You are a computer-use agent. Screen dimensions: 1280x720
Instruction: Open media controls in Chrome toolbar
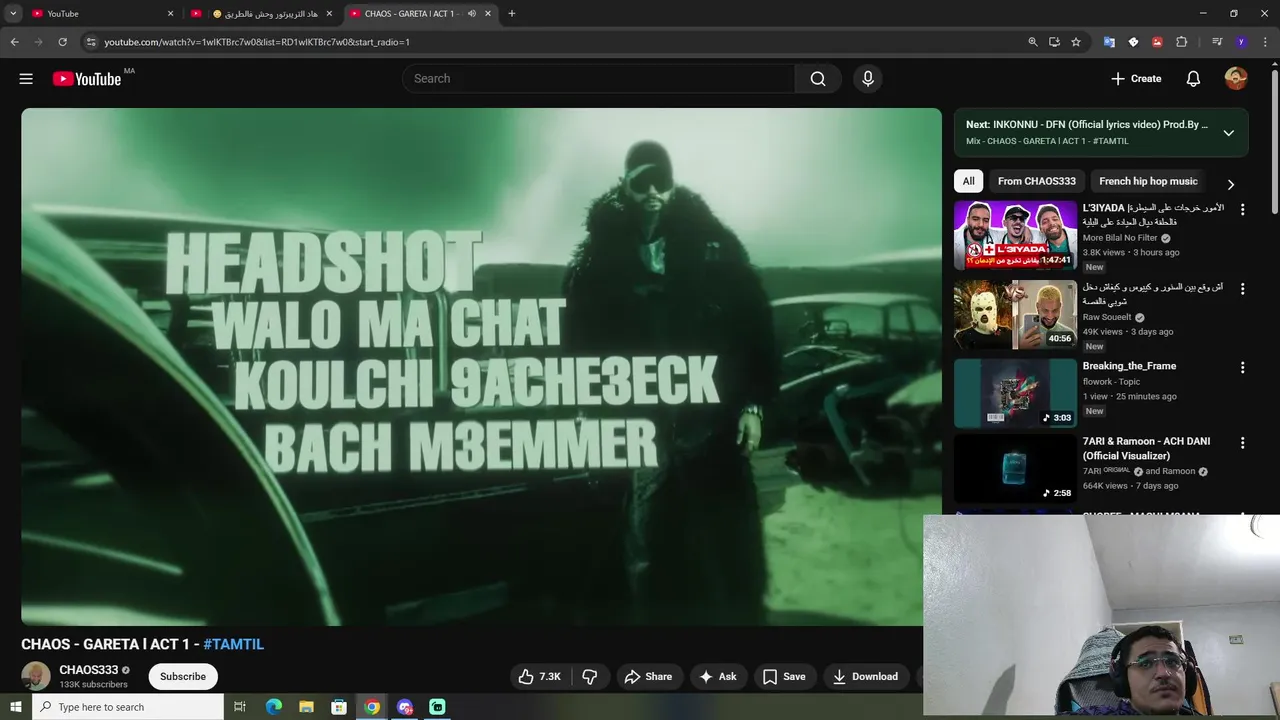coord(1217,42)
